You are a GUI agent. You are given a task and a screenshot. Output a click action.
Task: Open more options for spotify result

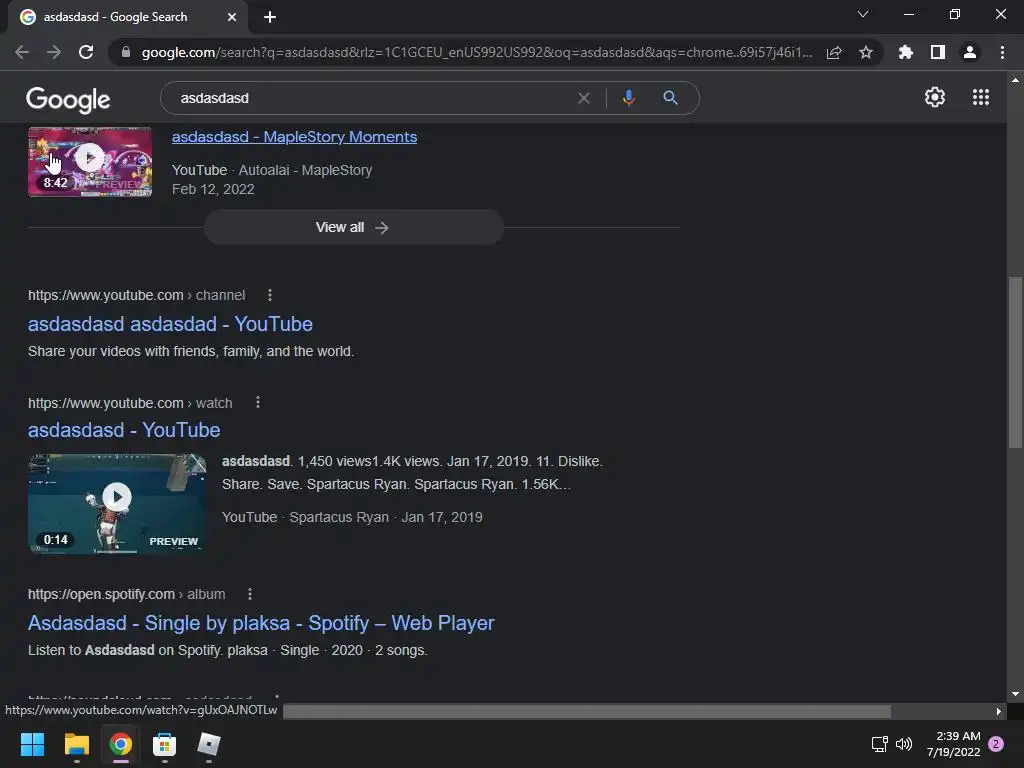pyautogui.click(x=249, y=594)
